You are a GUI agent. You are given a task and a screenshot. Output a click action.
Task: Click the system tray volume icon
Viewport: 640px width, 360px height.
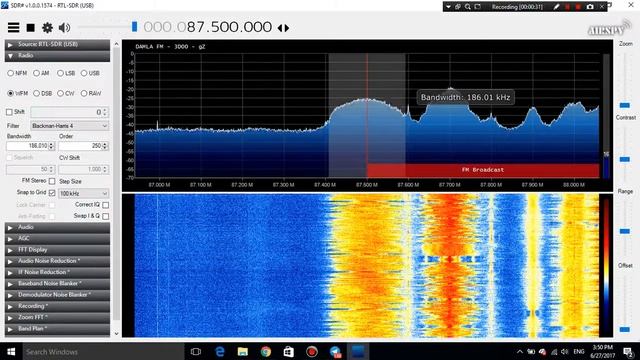pyautogui.click(x=564, y=351)
